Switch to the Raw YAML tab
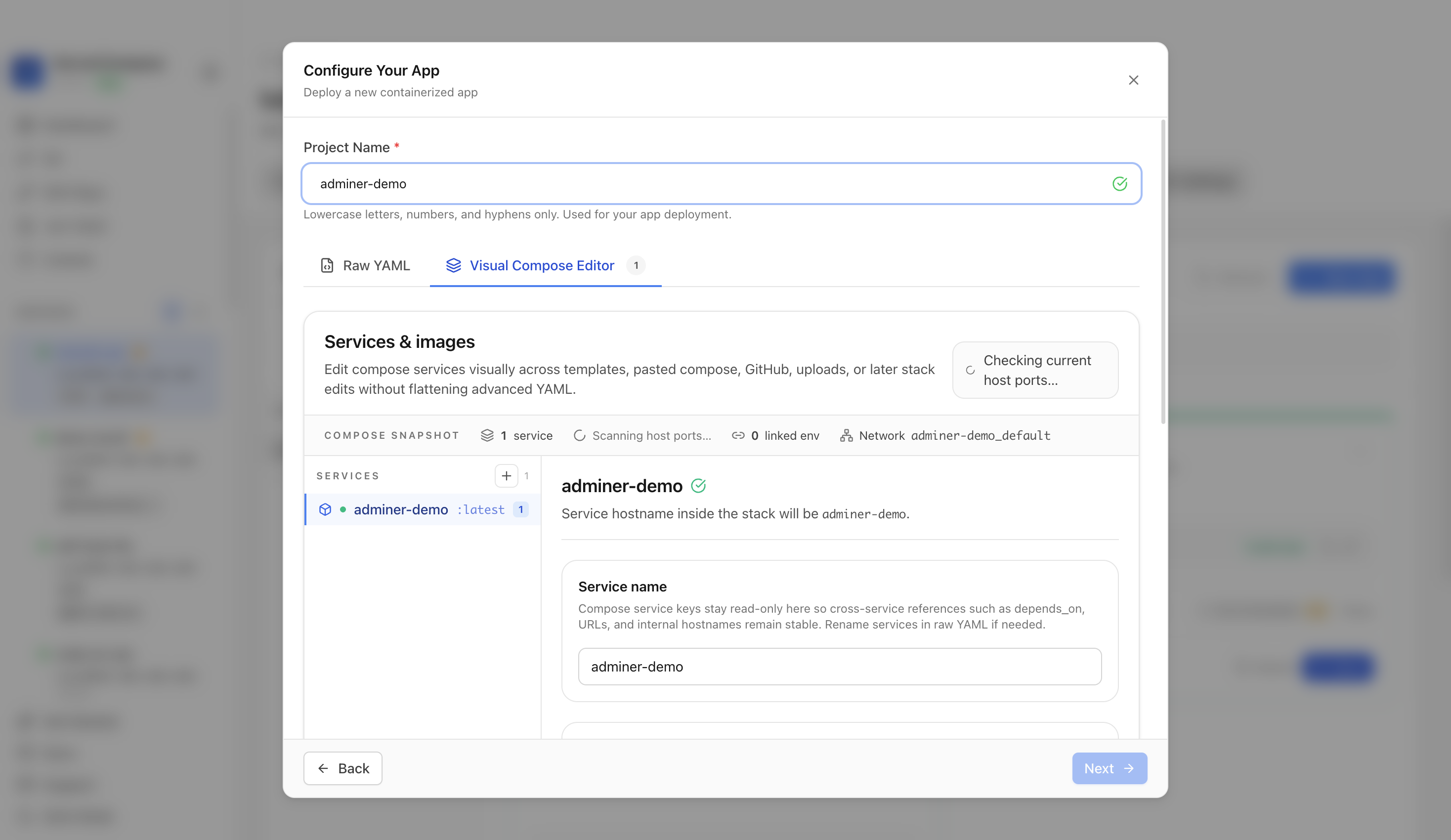The width and height of the screenshot is (1451, 840). [366, 265]
